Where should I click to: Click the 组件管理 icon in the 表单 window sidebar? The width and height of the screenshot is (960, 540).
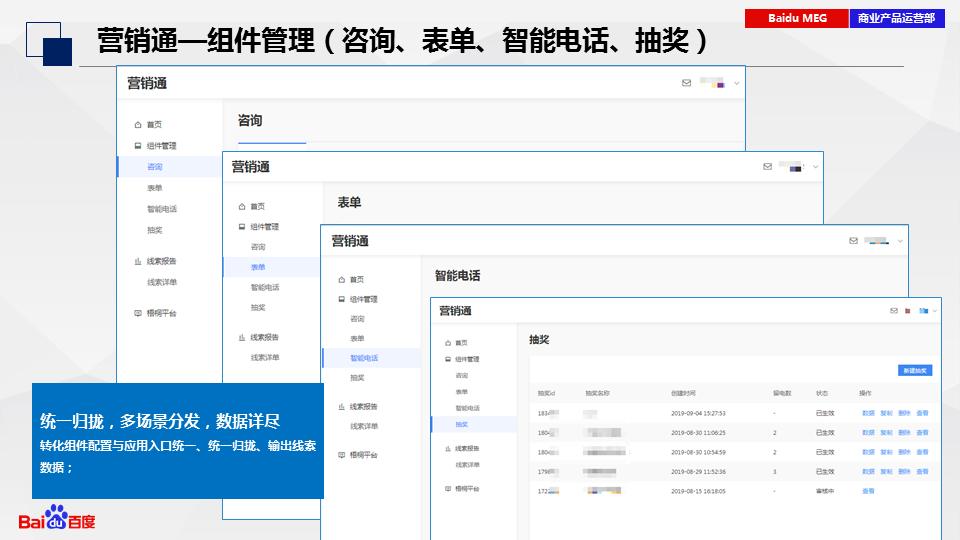pos(241,227)
